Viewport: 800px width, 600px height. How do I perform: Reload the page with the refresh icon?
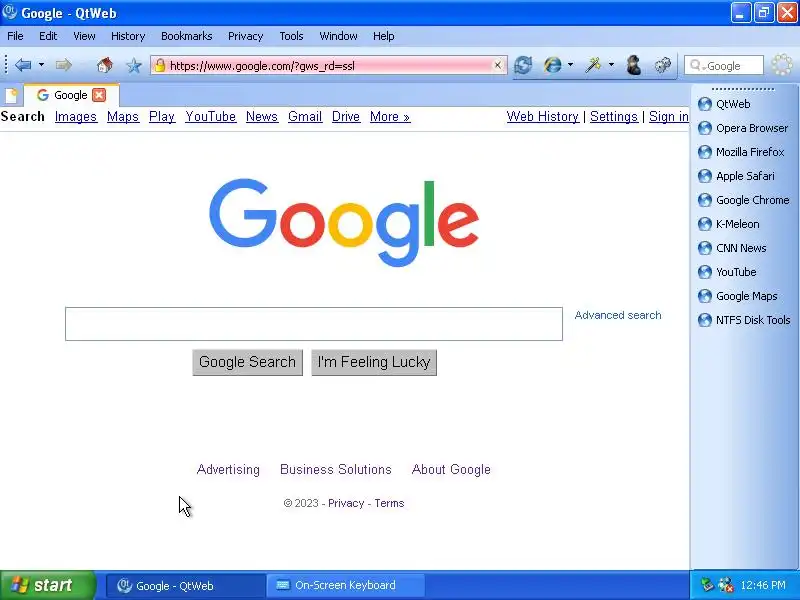click(523, 65)
